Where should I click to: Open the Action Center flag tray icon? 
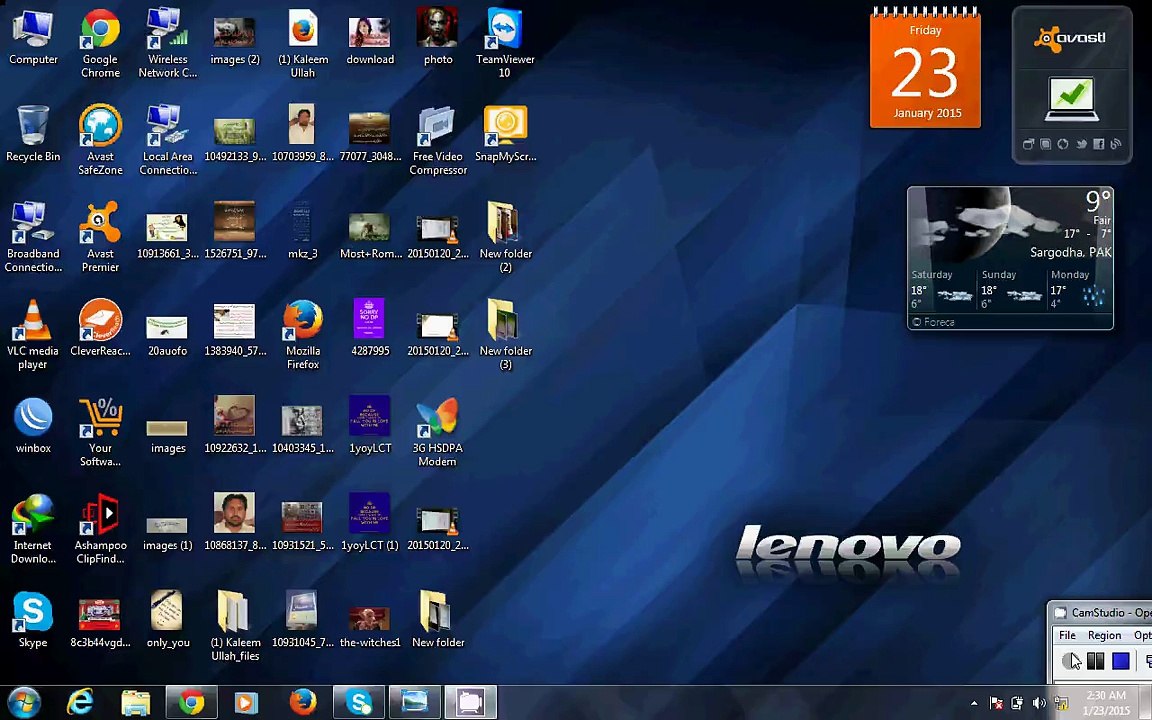click(996, 703)
